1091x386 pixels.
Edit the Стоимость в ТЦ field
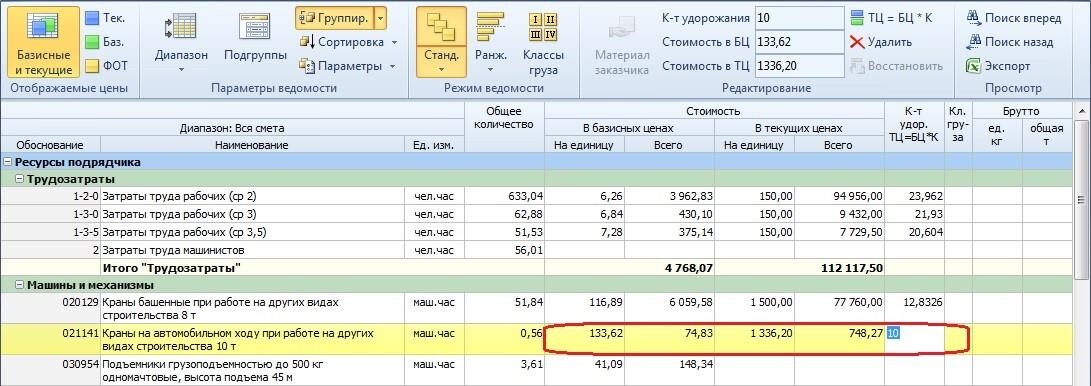799,66
